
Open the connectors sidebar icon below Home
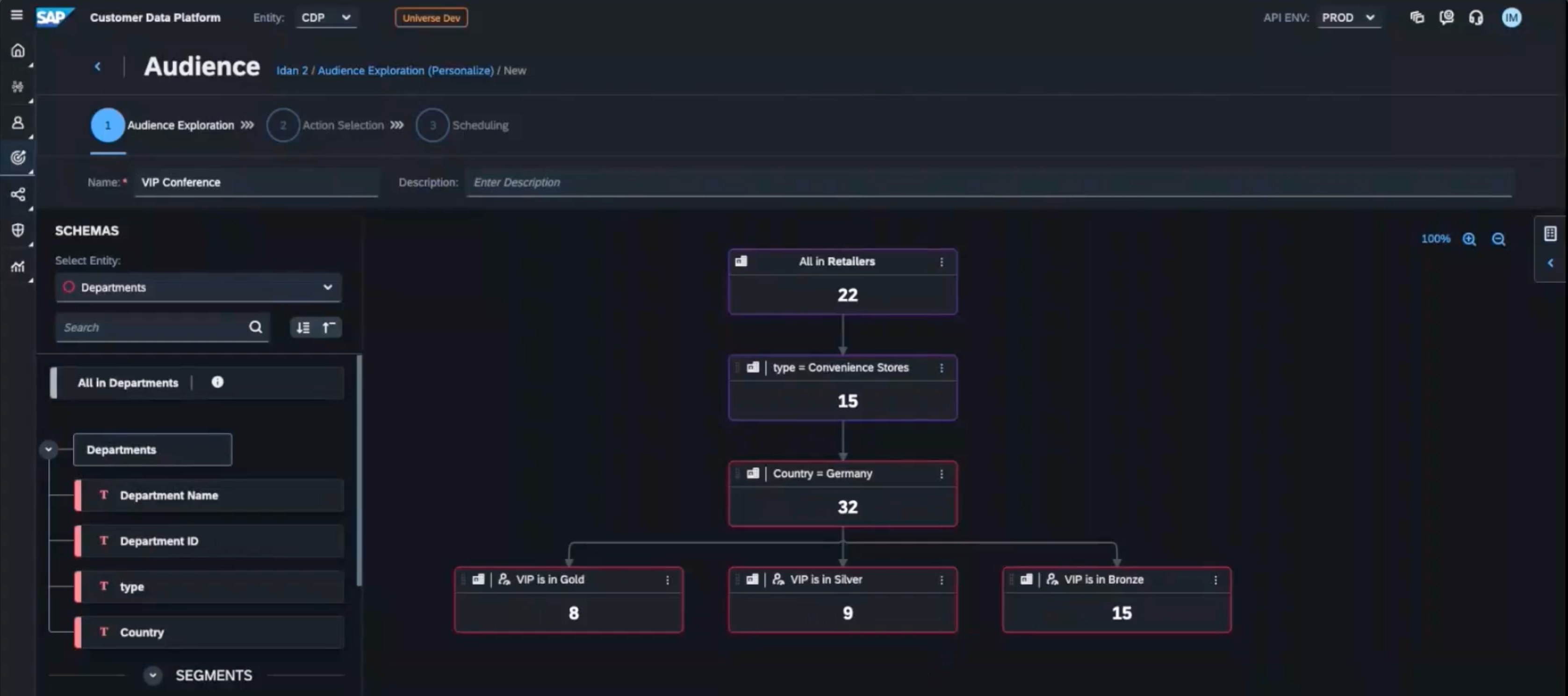click(x=18, y=87)
